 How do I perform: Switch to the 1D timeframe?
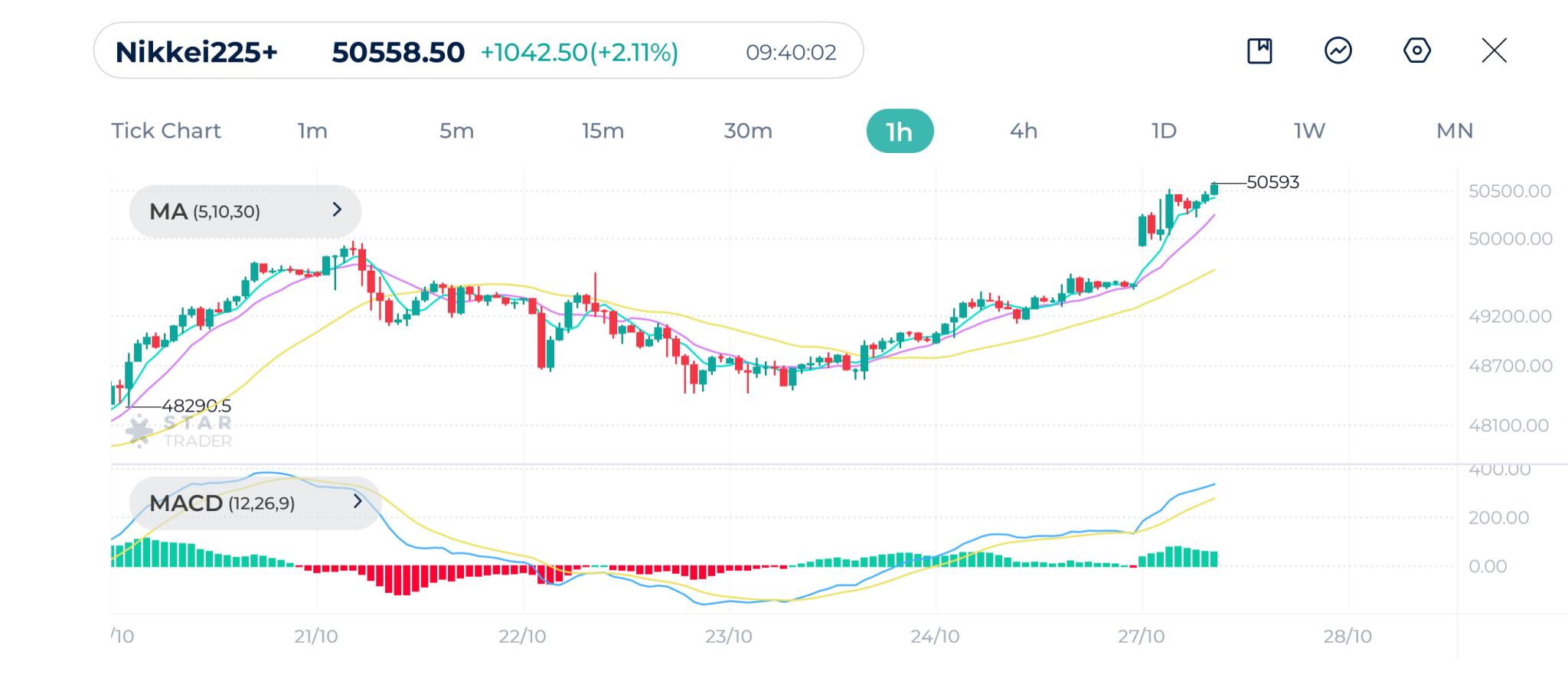1164,131
